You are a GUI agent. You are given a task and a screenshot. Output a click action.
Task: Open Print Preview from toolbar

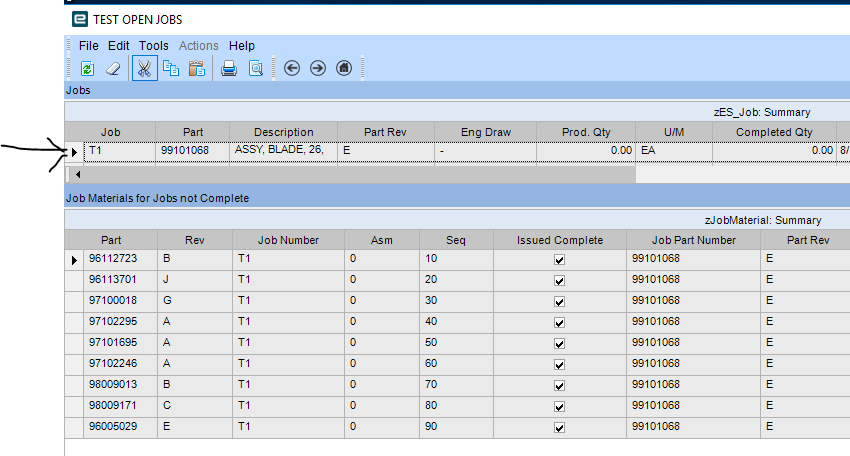point(255,68)
